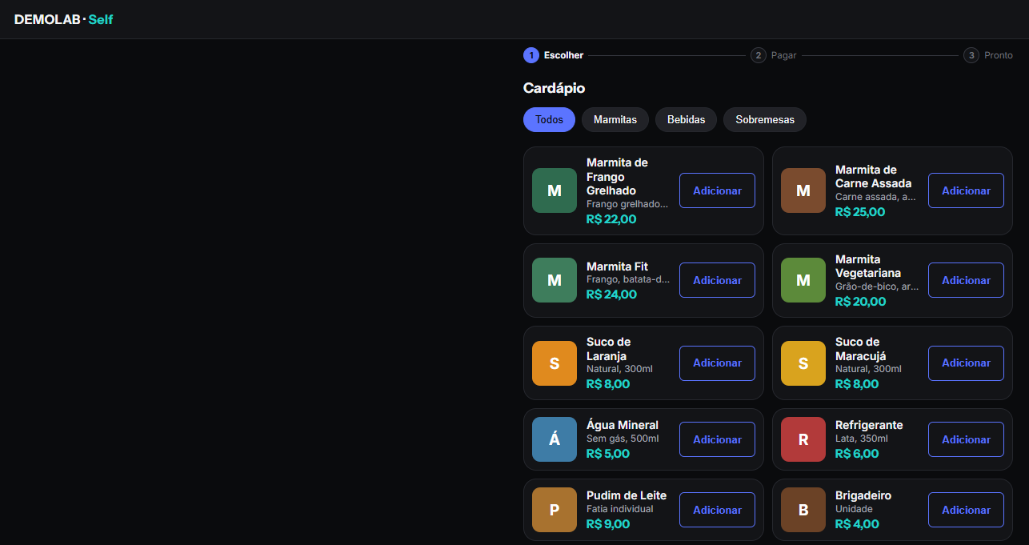Image resolution: width=1029 pixels, height=545 pixels.
Task: Click the green M icon for Marmita de Frango Grelhado
Action: (555, 190)
